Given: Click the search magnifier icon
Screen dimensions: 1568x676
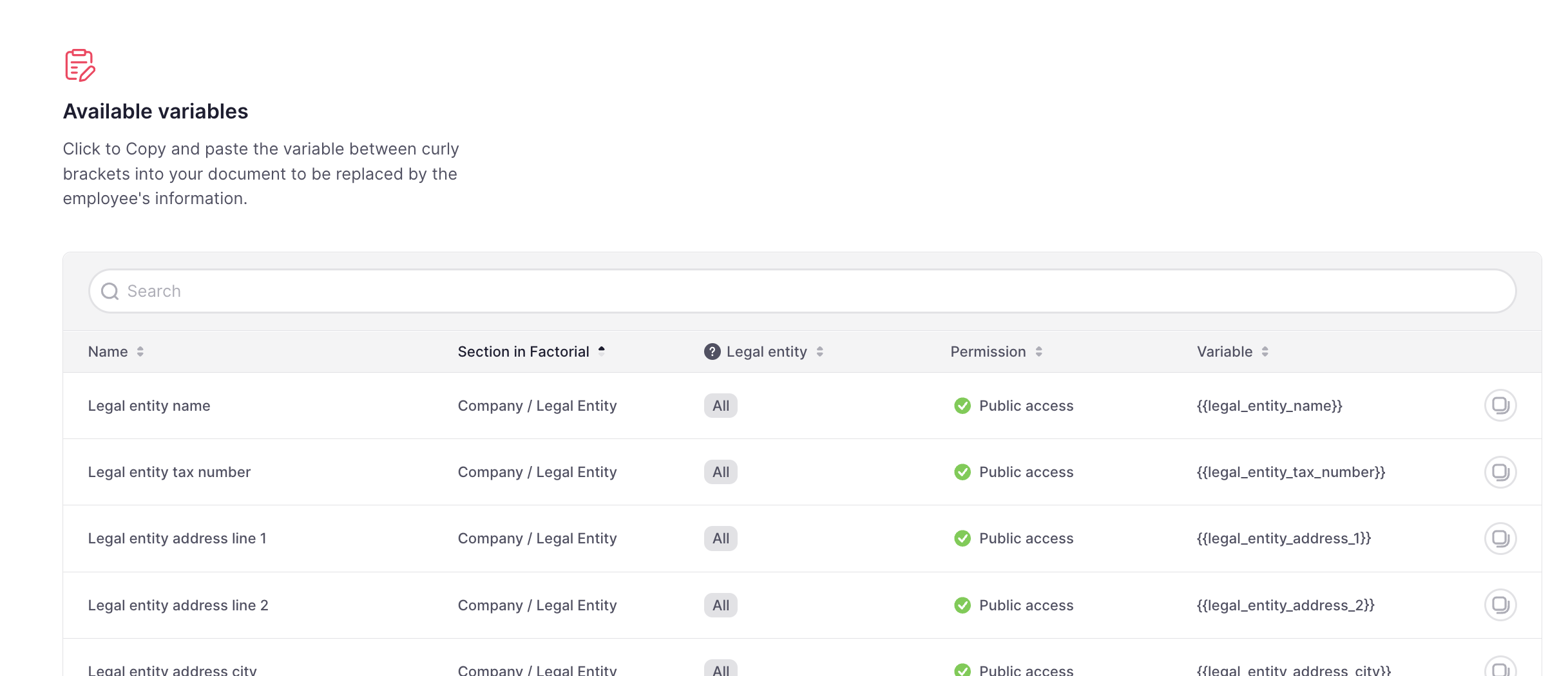Looking at the screenshot, I should tap(110, 292).
